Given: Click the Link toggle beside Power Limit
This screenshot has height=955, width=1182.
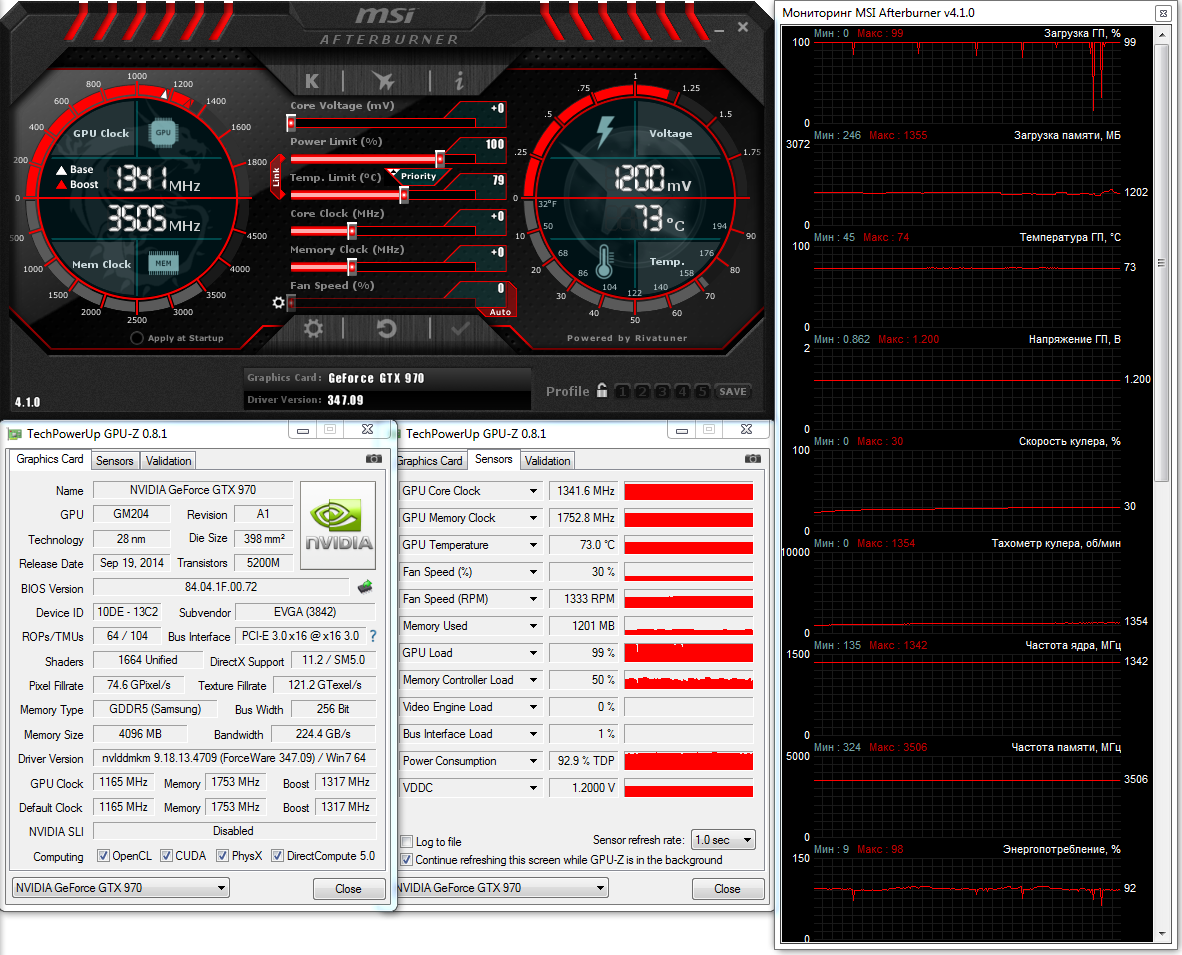Looking at the screenshot, I should (277, 177).
